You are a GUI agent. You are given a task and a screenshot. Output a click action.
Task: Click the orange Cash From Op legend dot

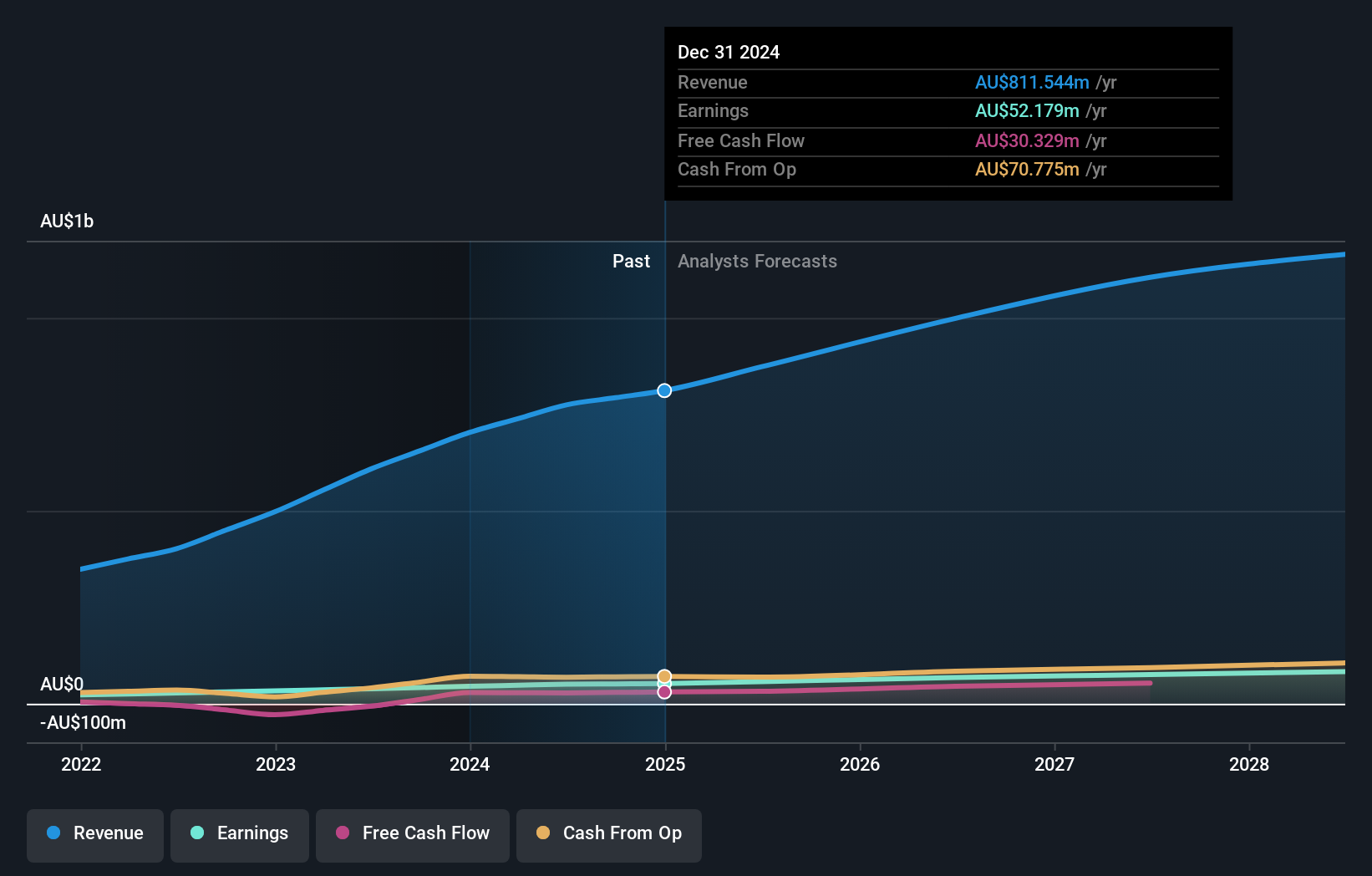click(x=544, y=833)
